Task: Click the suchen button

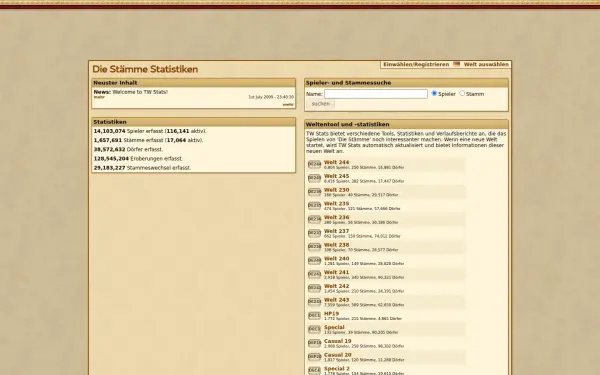Action: pyautogui.click(x=320, y=104)
